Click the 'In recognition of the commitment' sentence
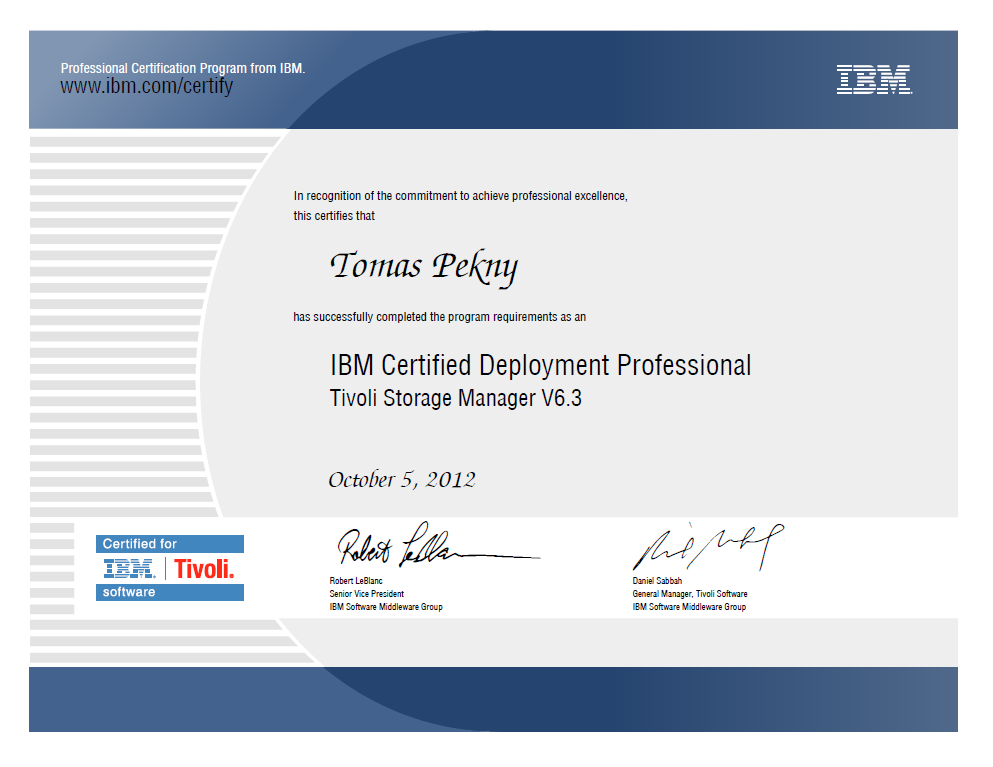993x767 pixels. pos(460,196)
